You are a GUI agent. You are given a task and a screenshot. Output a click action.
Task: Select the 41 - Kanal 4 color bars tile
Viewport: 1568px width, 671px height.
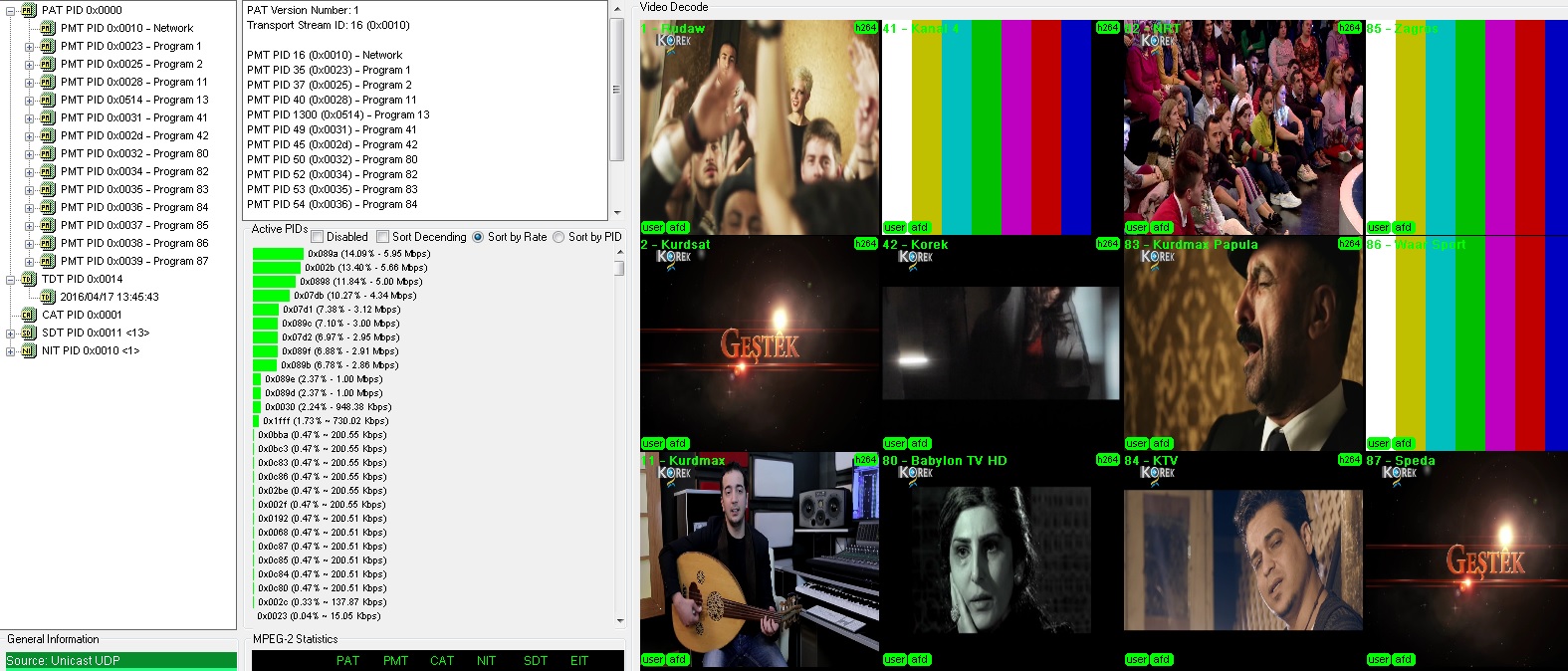[1002, 127]
